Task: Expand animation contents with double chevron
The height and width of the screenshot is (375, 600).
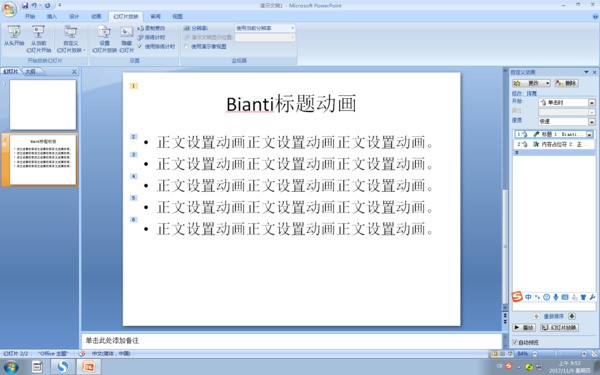Action: [517, 152]
